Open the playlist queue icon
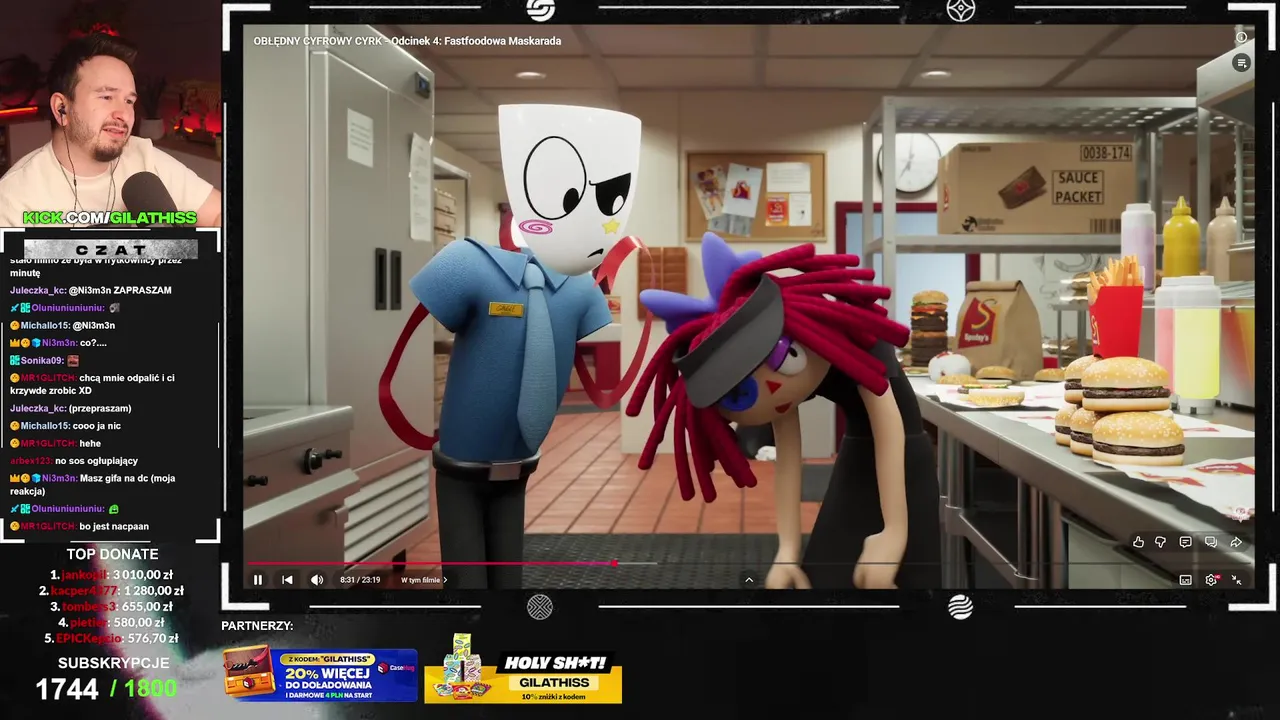This screenshot has width=1280, height=720. point(1241,63)
